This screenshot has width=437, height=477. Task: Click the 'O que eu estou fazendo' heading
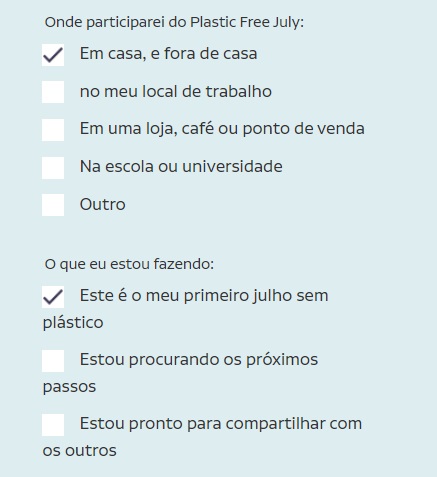pyautogui.click(x=129, y=264)
